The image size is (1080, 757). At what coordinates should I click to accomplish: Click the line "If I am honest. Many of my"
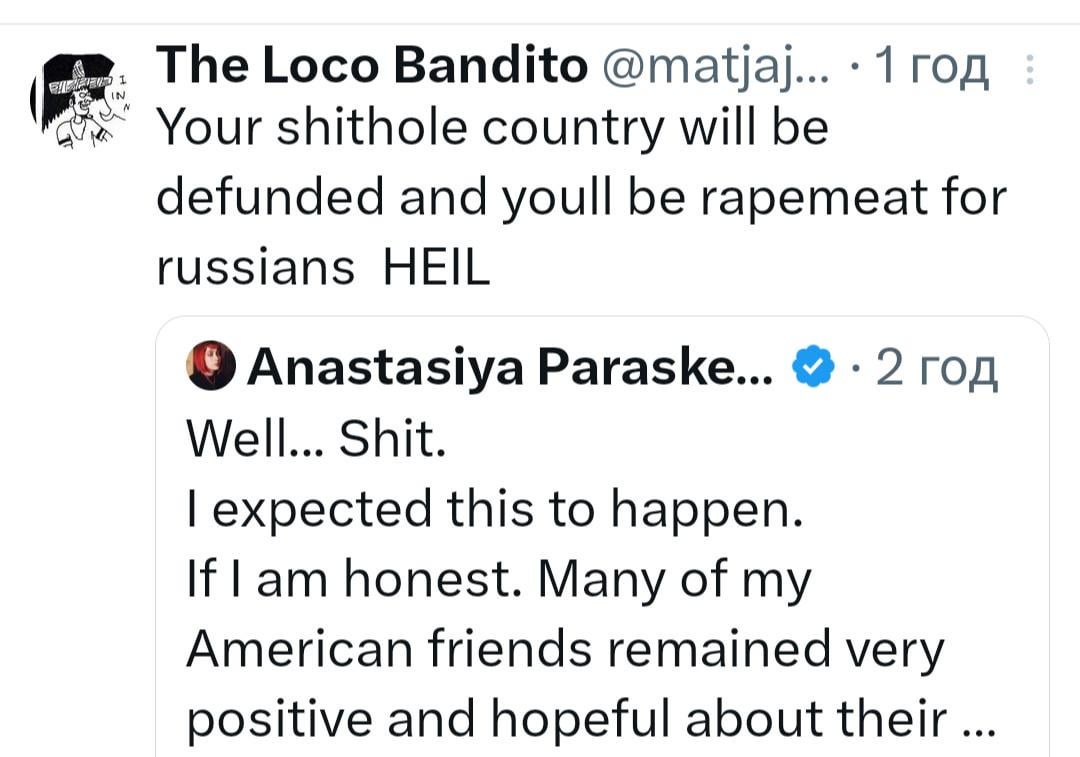click(x=498, y=580)
